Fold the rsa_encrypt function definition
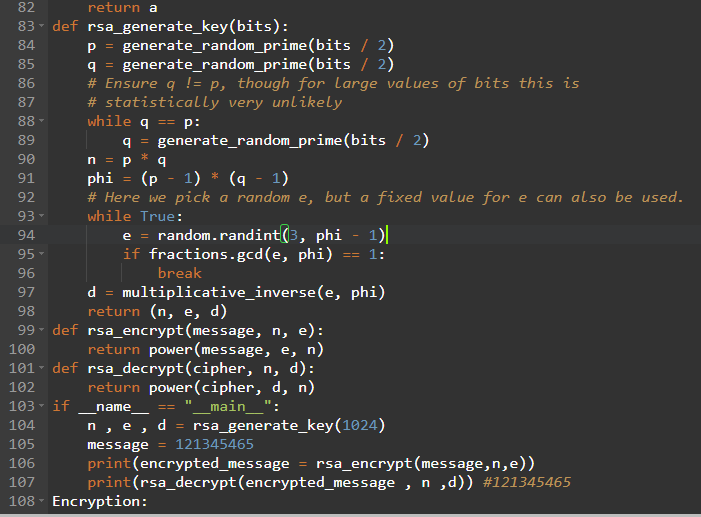The image size is (701, 517). pyautogui.click(x=41, y=330)
